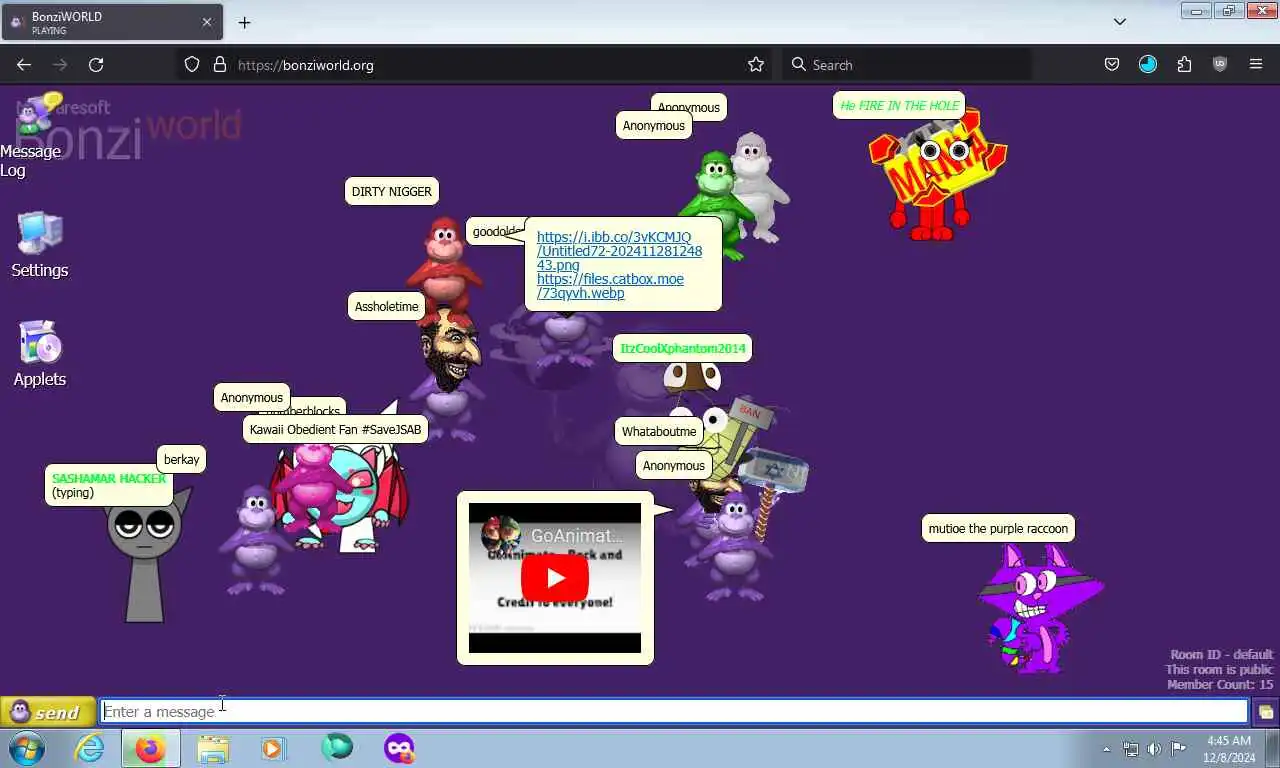This screenshot has width=1280, height=768.
Task: Click the 'Room ID - default' text
Action: click(x=1222, y=655)
